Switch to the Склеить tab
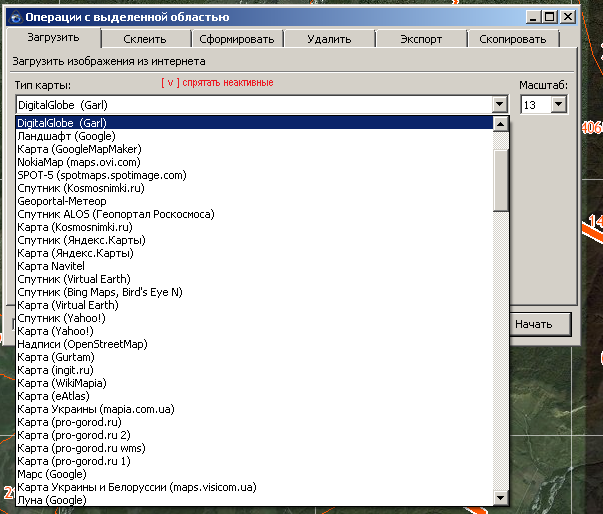 144,39
